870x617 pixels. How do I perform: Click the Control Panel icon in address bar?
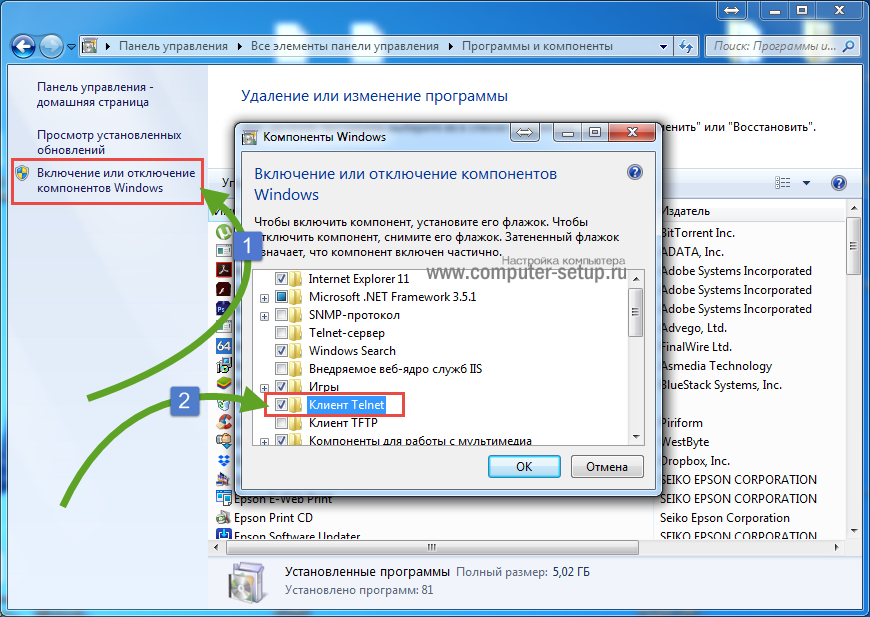(x=90, y=46)
